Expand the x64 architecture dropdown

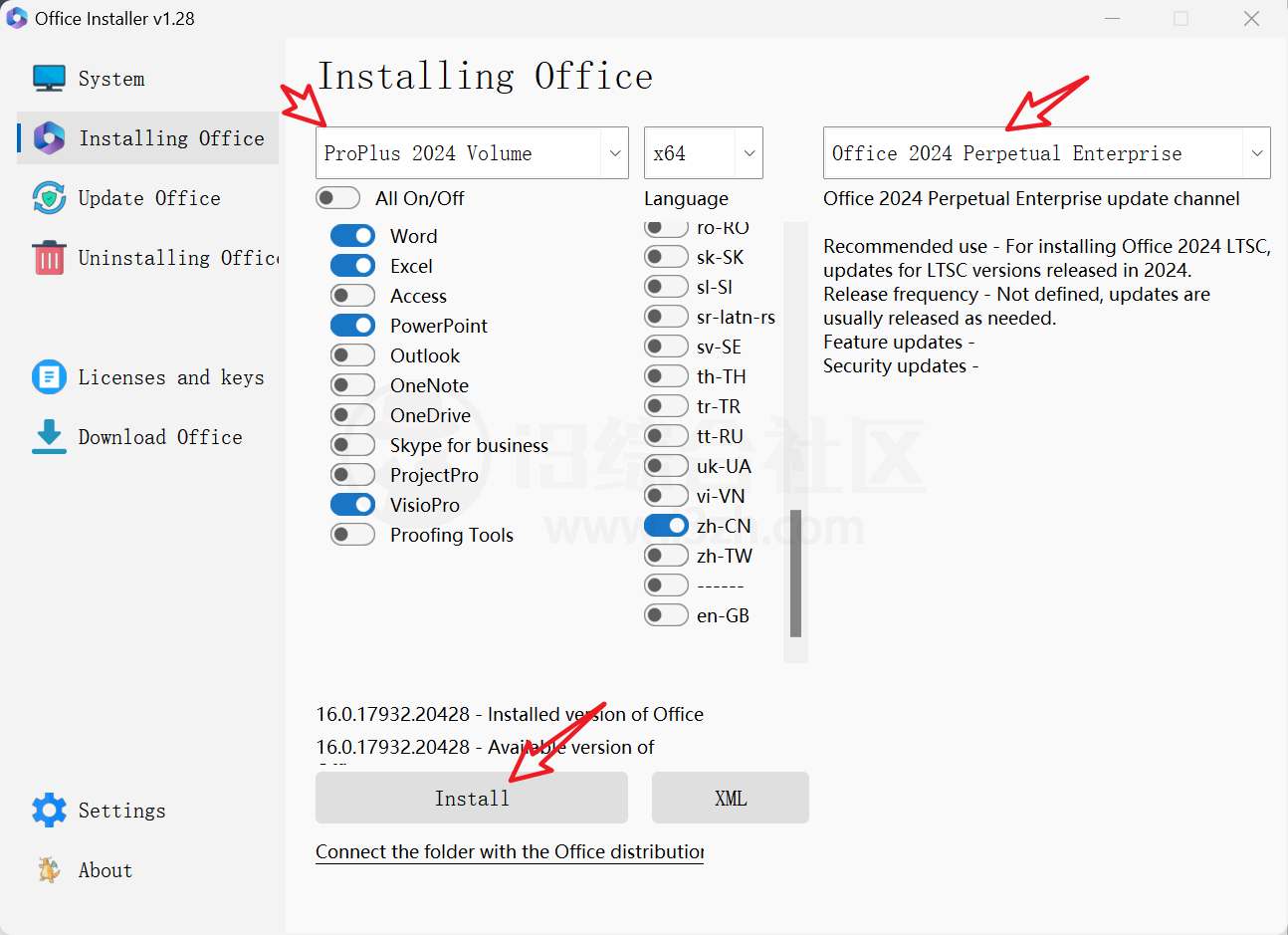703,153
